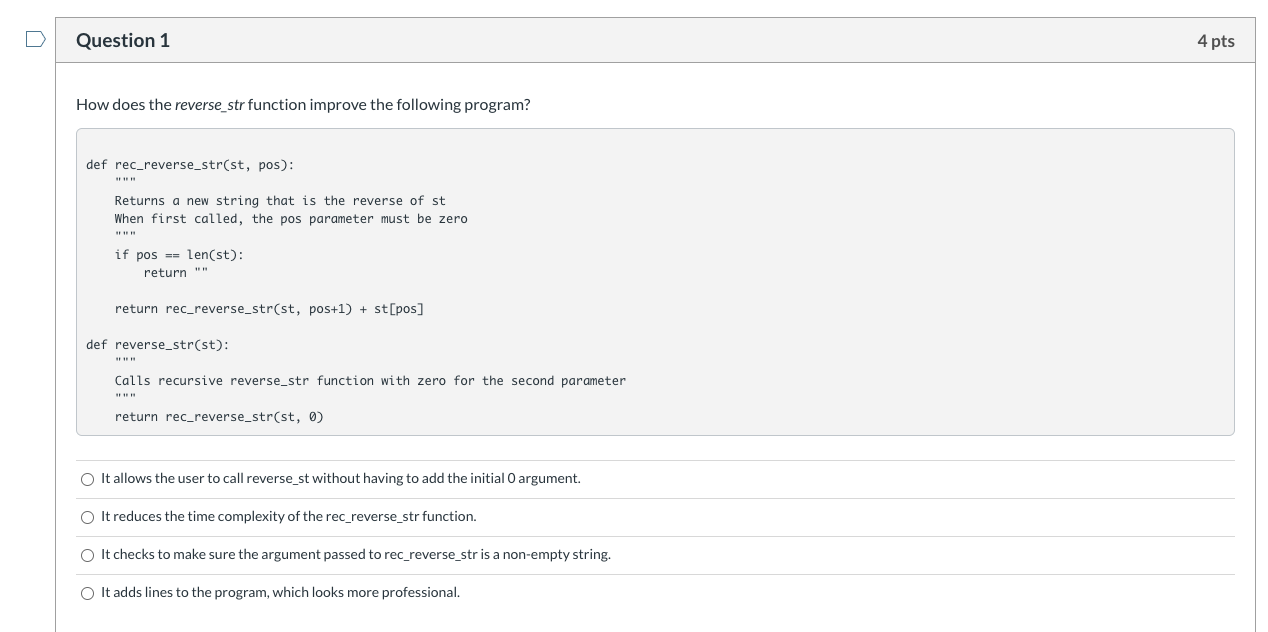This screenshot has width=1268, height=632.
Task: Click the question prompt sentence
Action: (x=302, y=104)
